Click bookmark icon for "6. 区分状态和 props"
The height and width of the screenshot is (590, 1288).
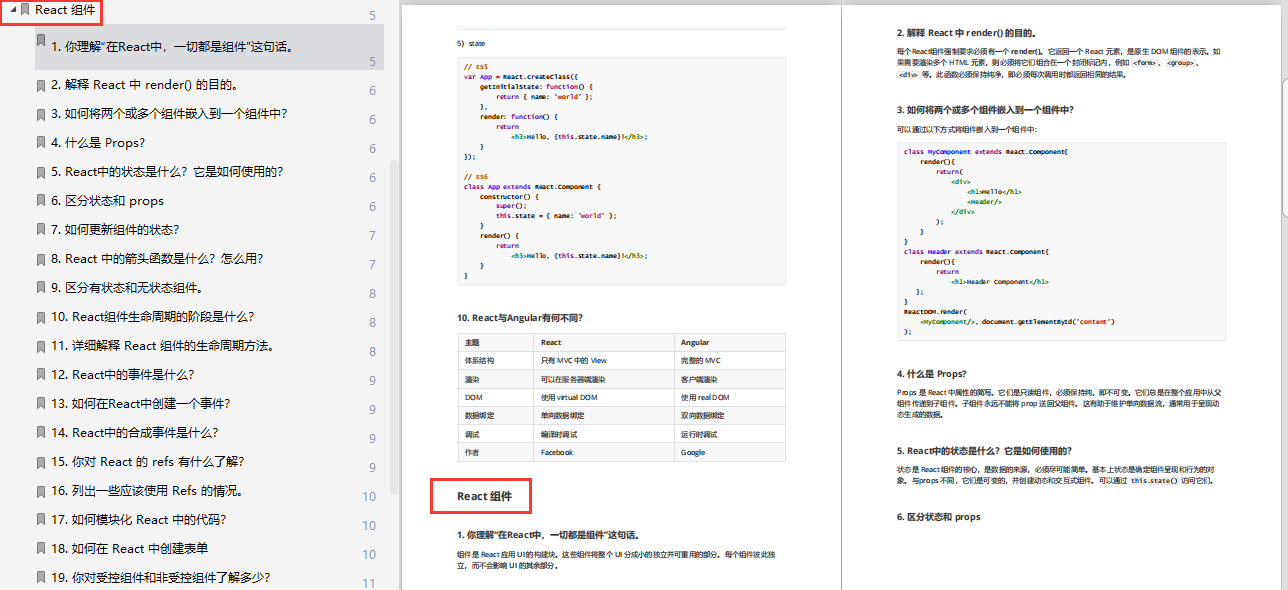41,201
